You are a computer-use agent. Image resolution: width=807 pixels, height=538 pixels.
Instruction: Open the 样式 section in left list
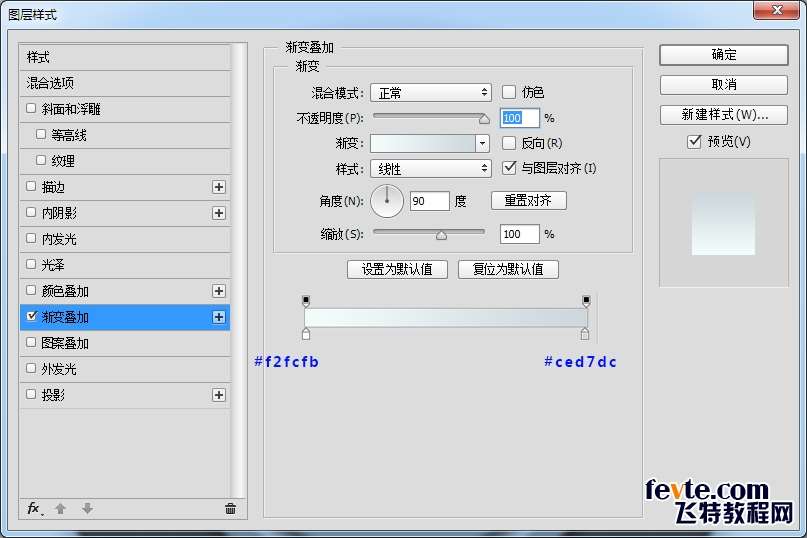click(x=125, y=57)
